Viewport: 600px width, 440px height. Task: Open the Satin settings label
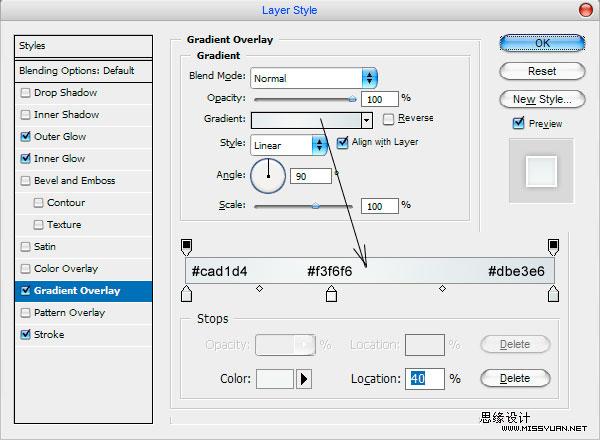[x=45, y=247]
